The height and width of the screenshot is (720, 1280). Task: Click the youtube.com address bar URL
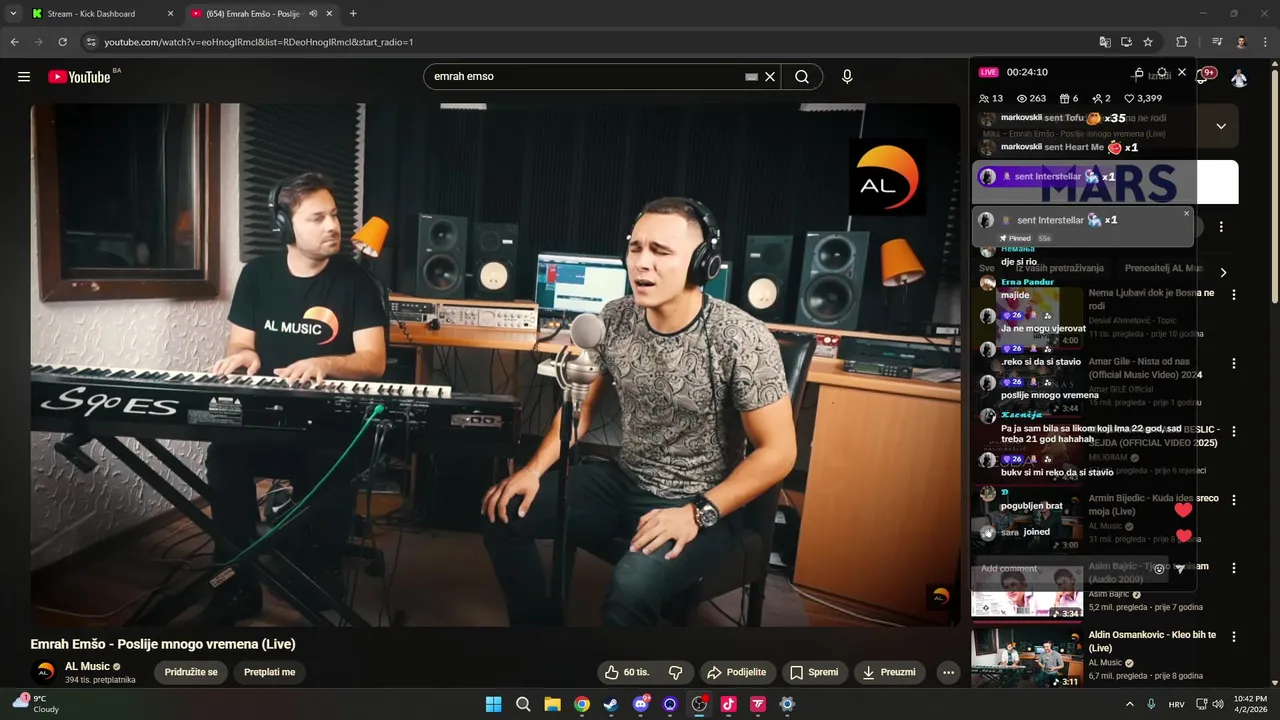click(259, 42)
